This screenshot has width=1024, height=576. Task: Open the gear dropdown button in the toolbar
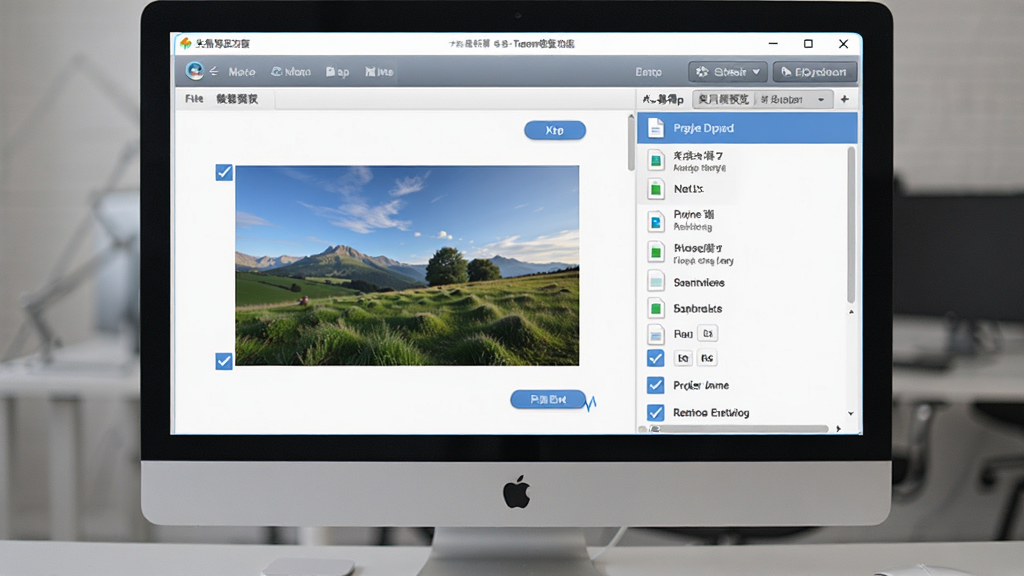point(728,72)
